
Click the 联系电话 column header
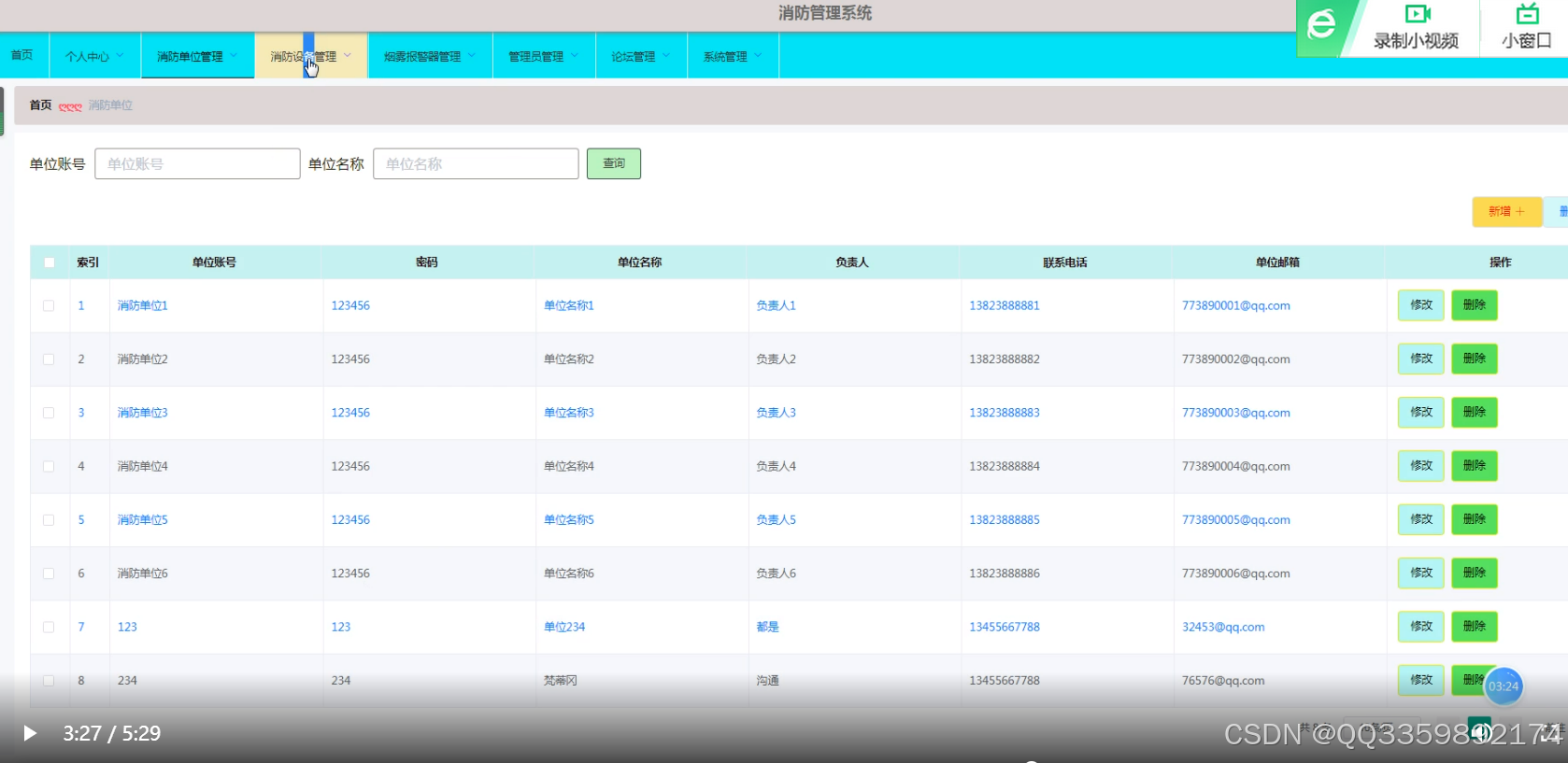1065,262
